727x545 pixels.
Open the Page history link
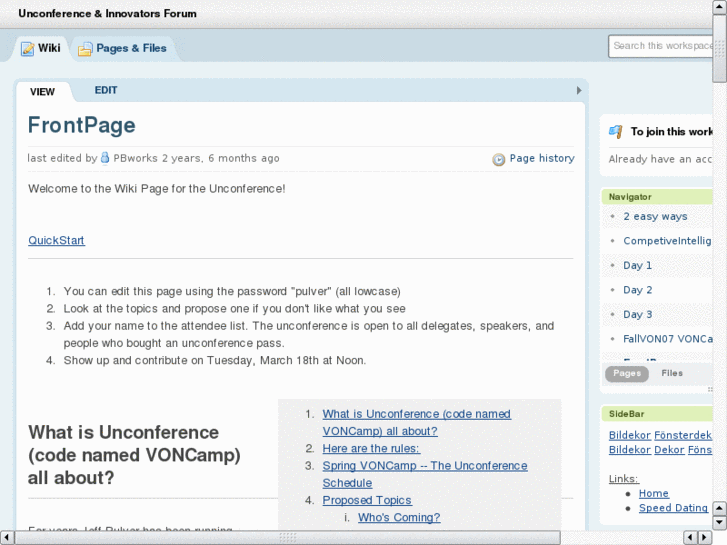point(541,158)
